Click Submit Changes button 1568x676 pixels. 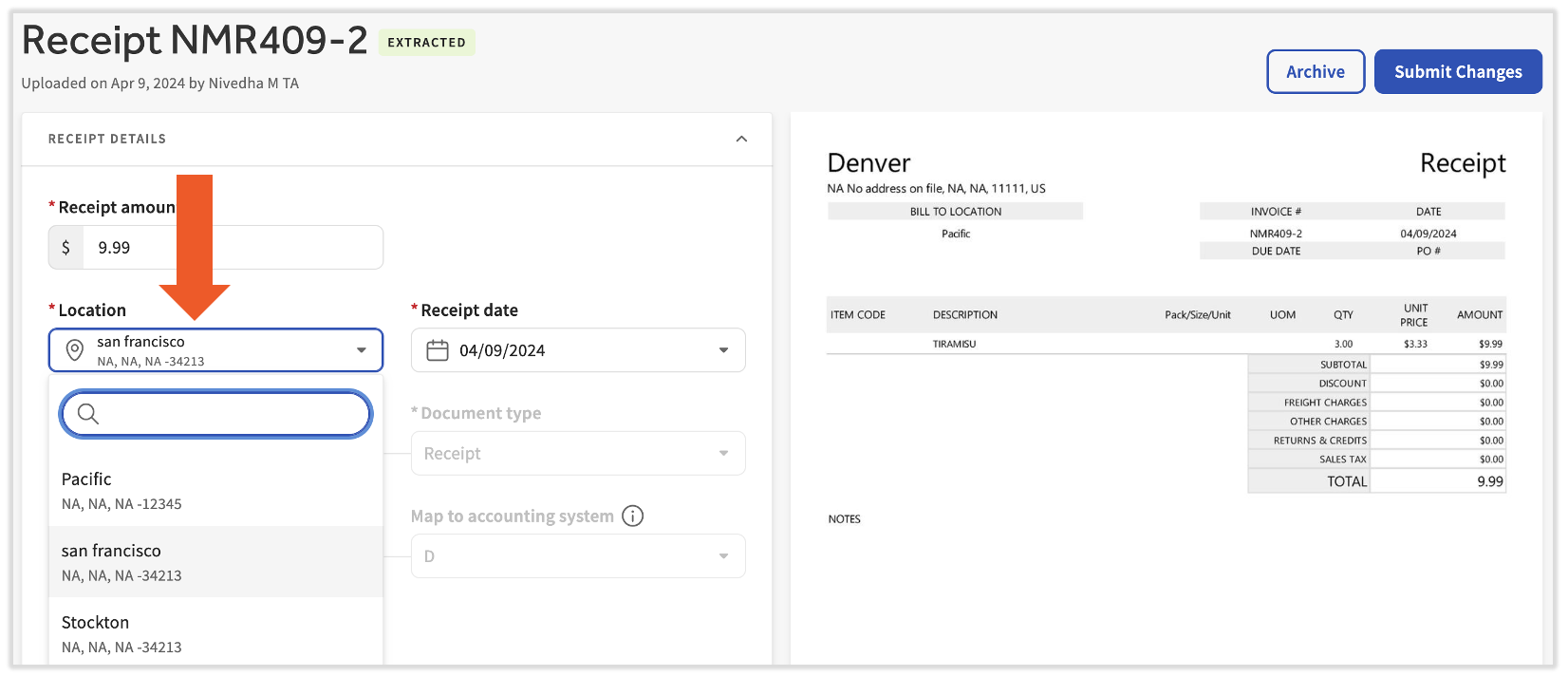[1457, 72]
